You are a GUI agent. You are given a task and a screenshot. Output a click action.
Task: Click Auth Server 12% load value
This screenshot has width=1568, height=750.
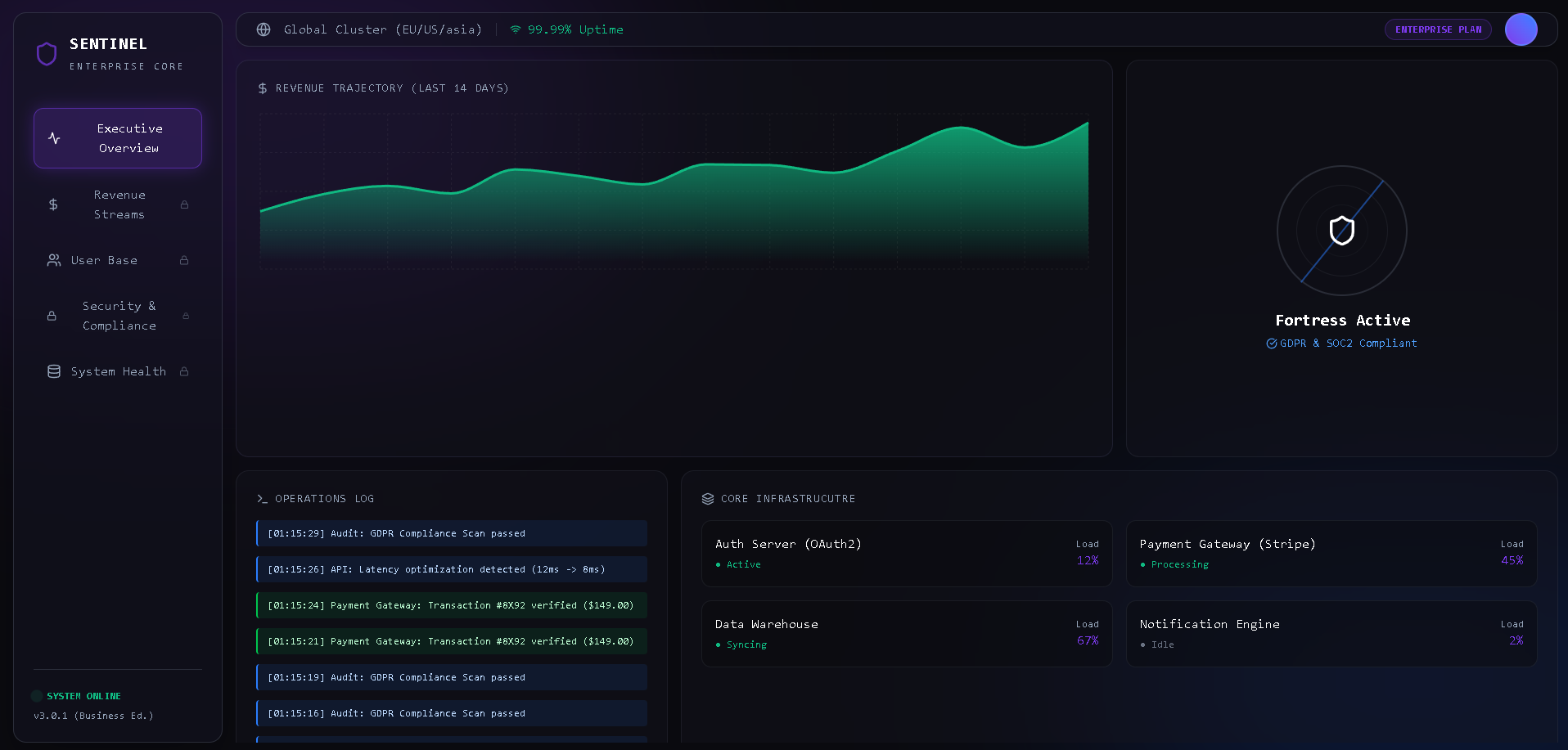1088,560
